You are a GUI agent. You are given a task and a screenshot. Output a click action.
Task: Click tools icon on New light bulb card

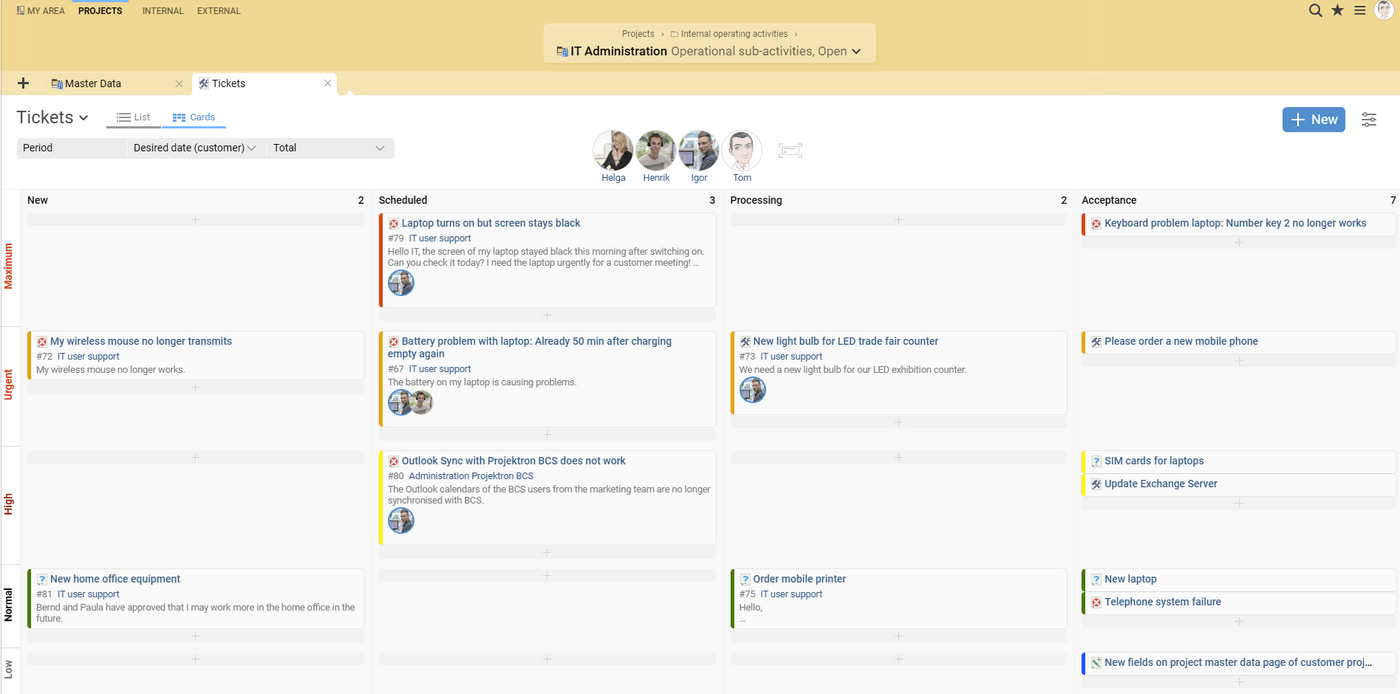pos(744,342)
